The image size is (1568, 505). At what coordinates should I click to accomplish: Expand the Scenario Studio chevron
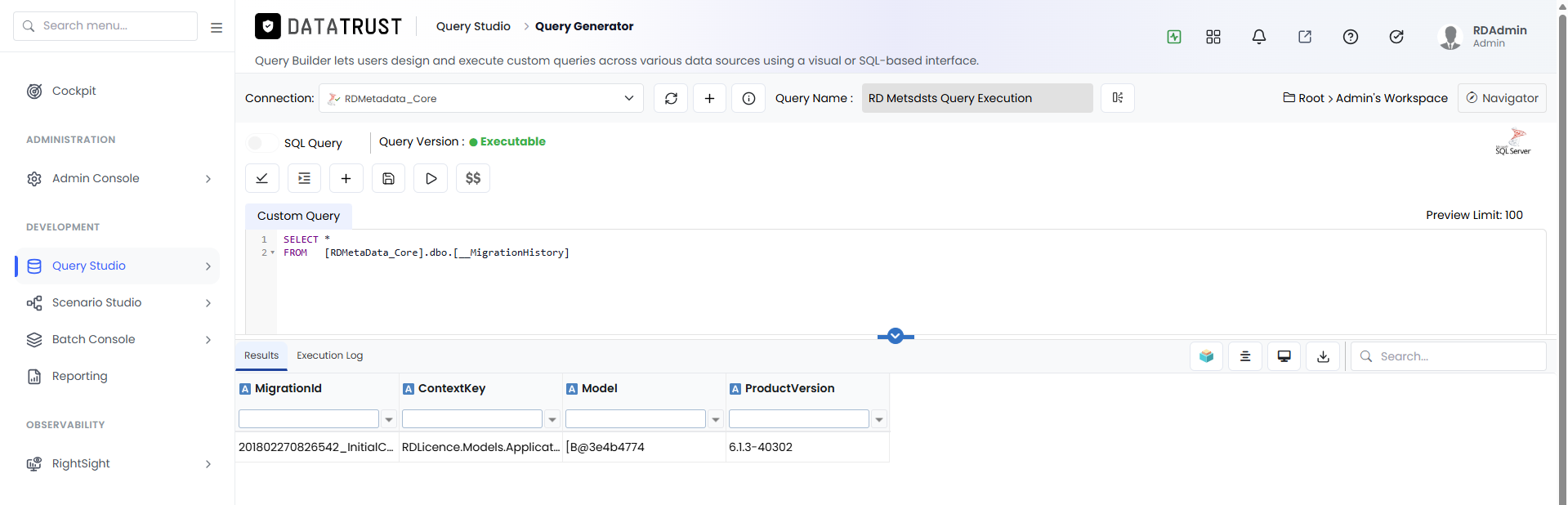click(x=208, y=303)
